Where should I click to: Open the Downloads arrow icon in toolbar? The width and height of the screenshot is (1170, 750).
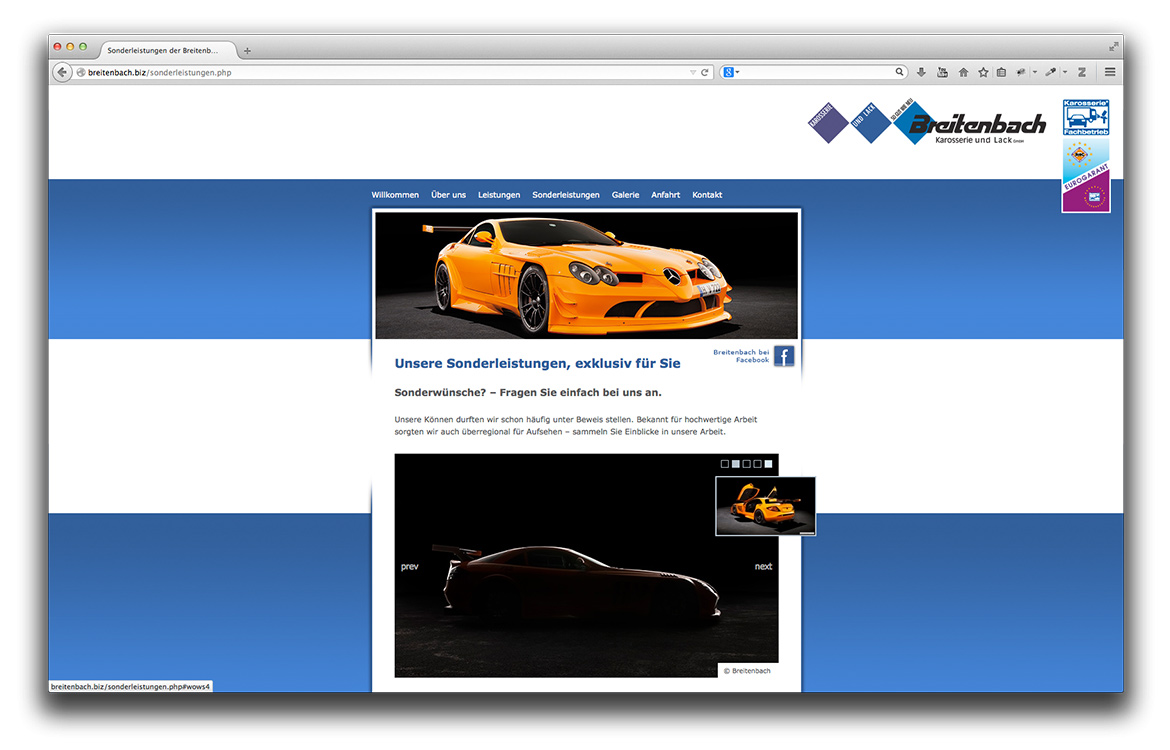tap(921, 72)
